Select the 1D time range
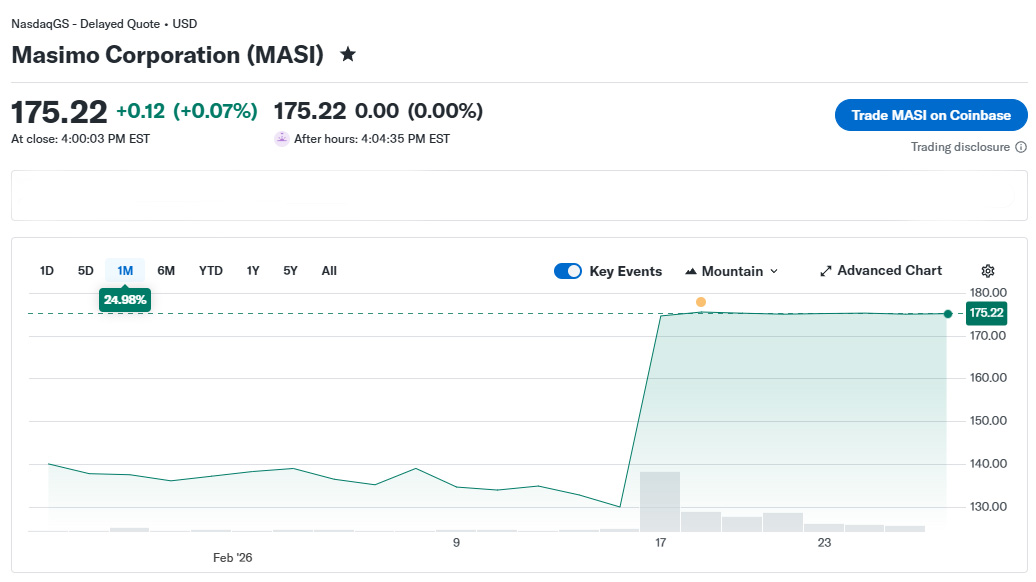1036x582 pixels. pyautogui.click(x=47, y=271)
